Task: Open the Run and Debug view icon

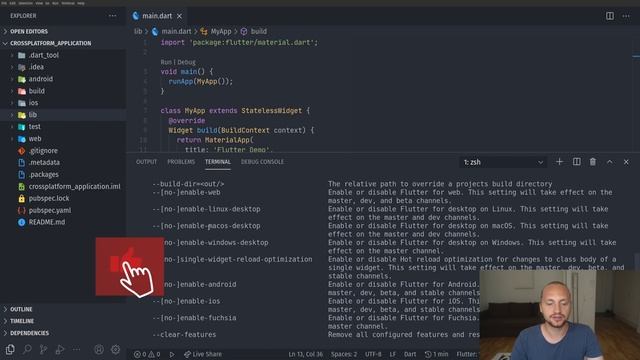Action: 60,349
